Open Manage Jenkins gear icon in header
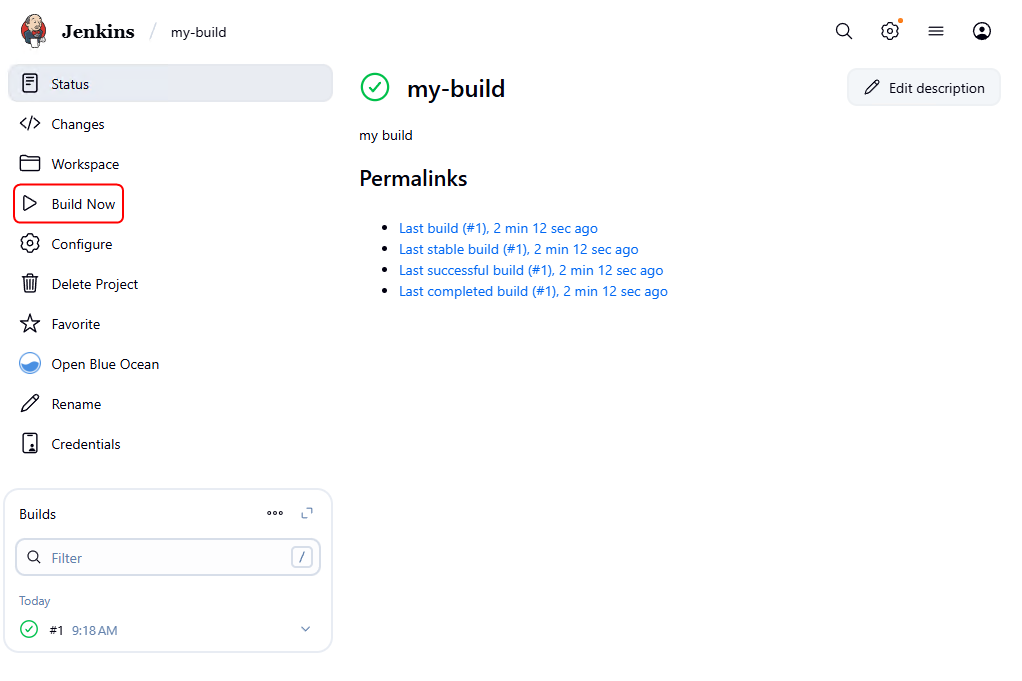Viewport: 1022px width, 681px height. point(890,31)
